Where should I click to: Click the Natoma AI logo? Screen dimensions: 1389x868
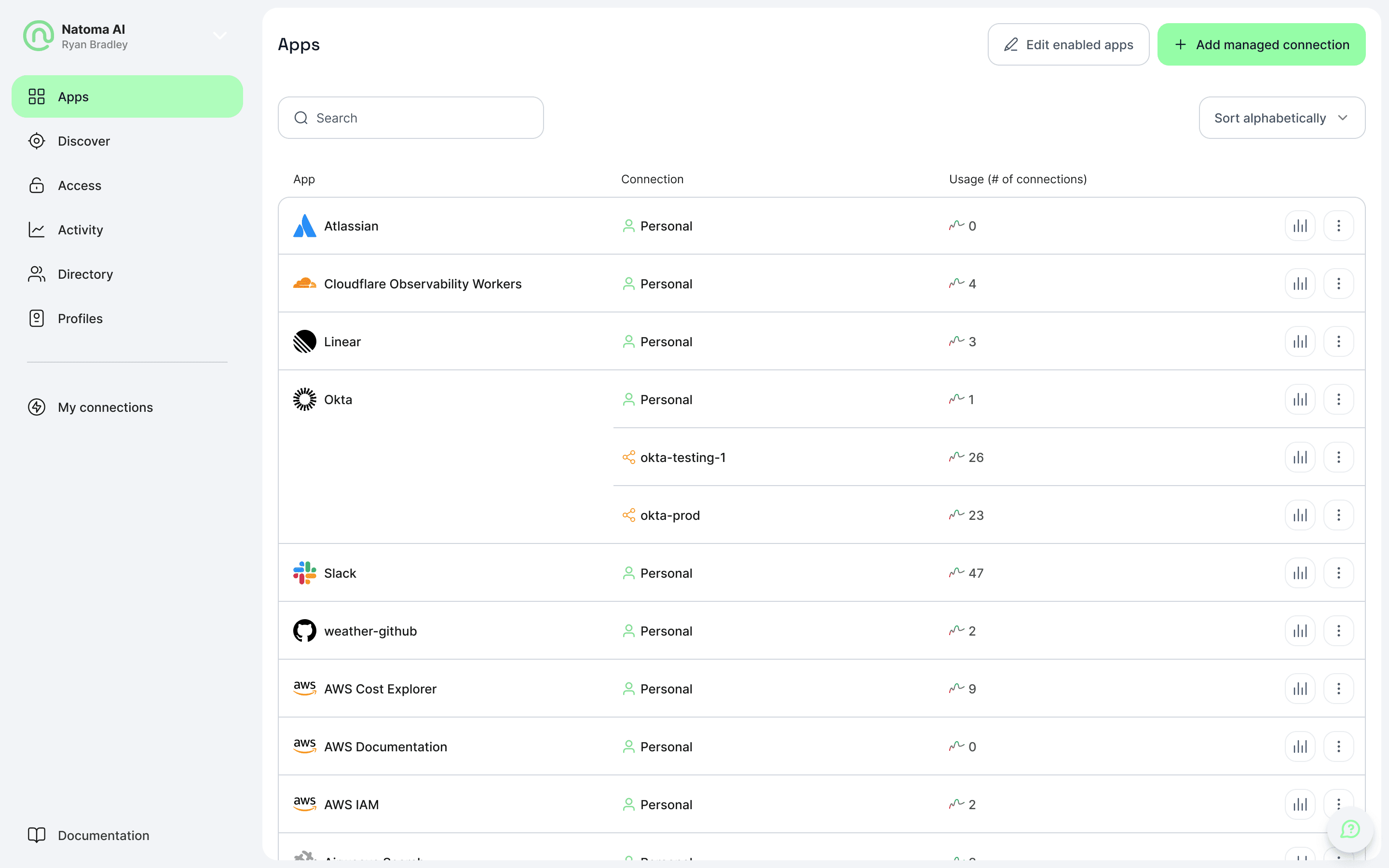tap(38, 36)
